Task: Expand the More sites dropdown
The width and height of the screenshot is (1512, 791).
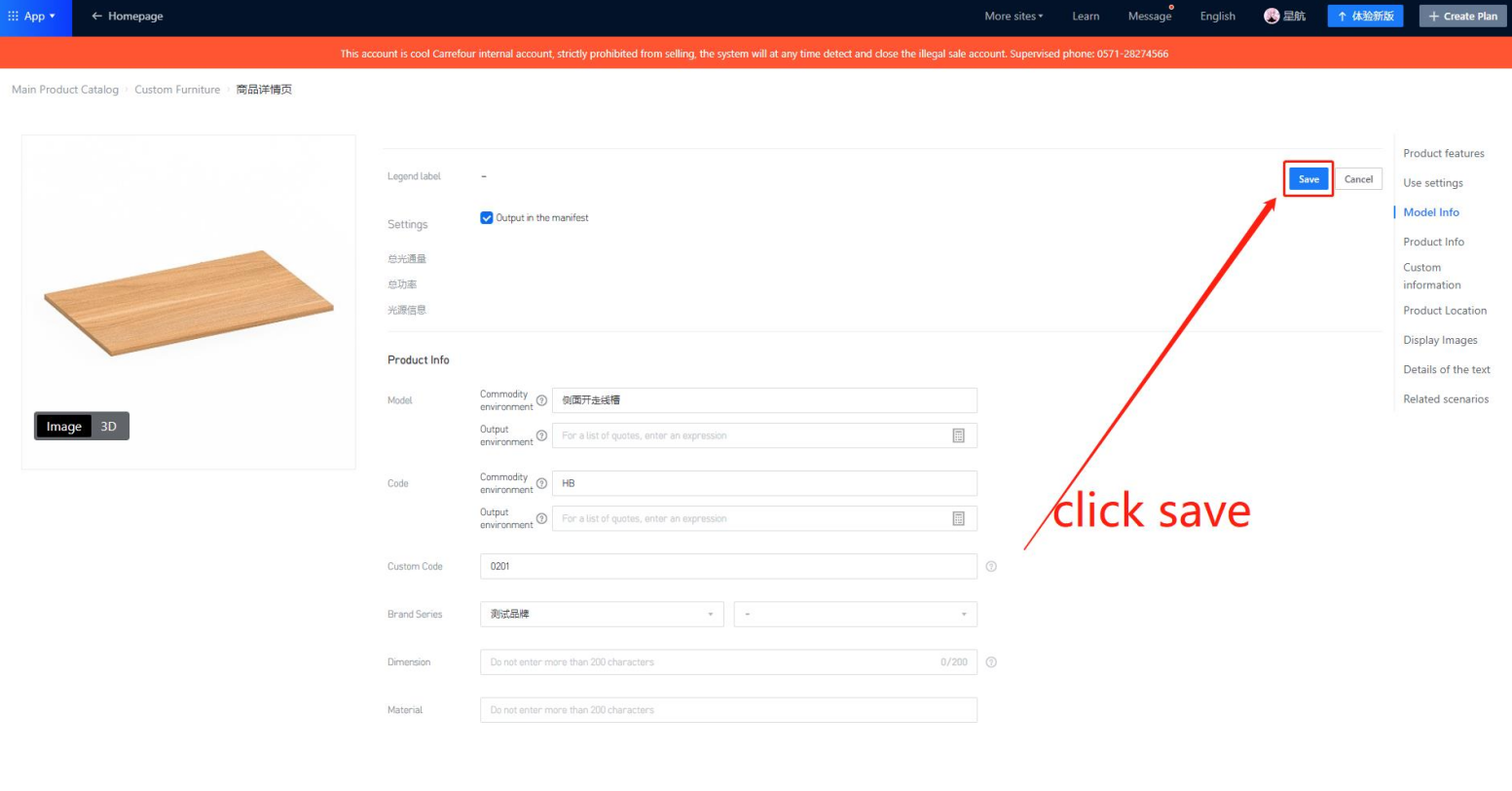Action: click(x=1014, y=17)
